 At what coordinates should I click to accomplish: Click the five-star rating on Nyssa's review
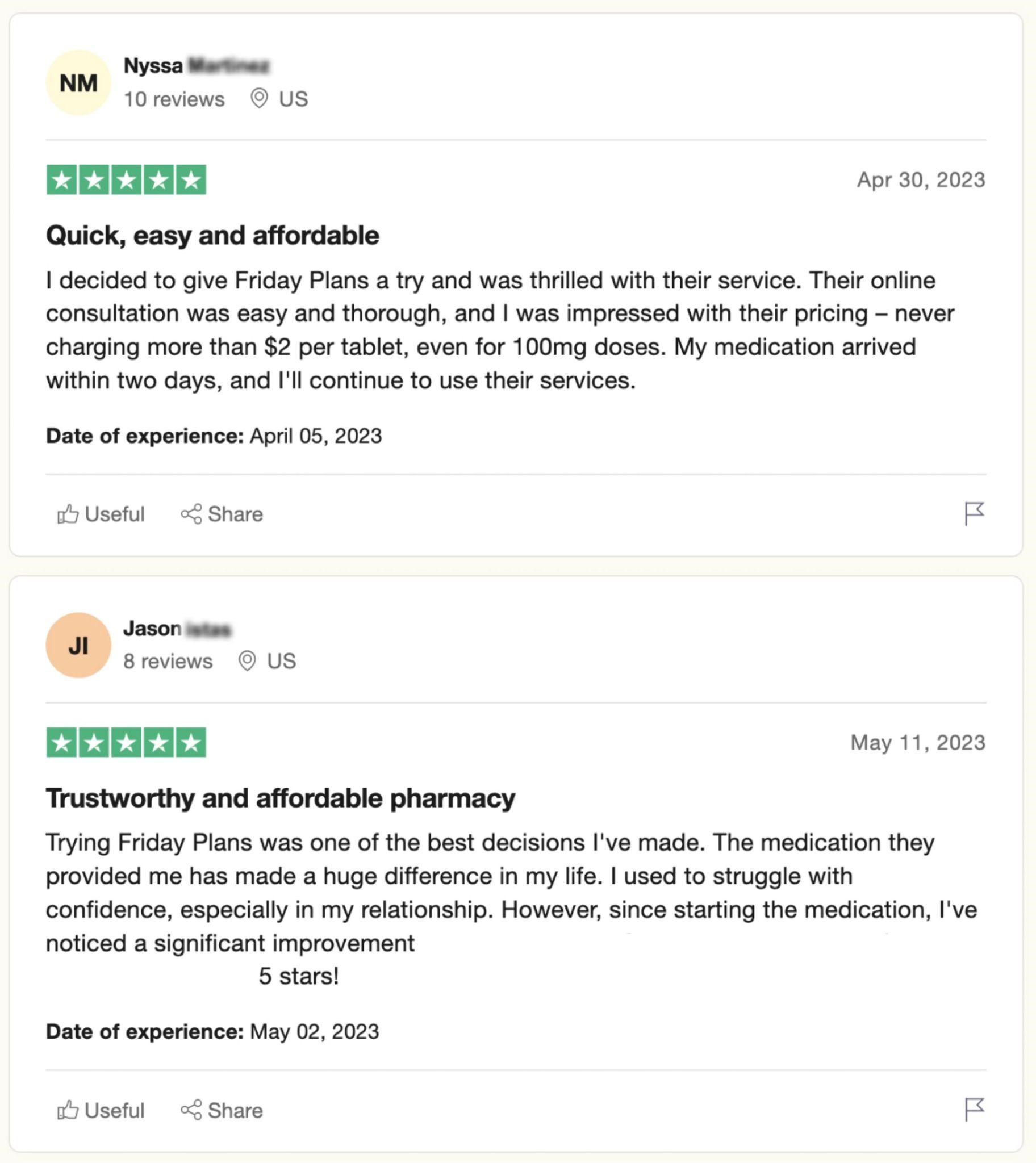126,180
